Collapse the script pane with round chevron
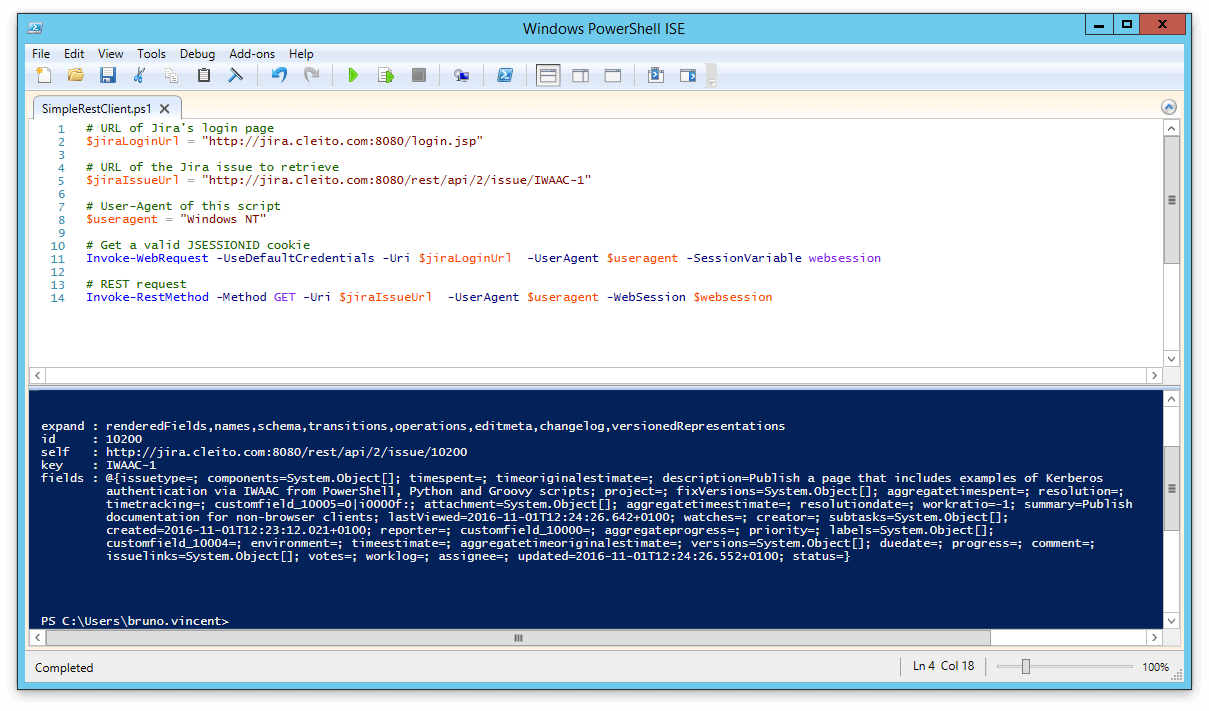1209x711 pixels. 1169,107
